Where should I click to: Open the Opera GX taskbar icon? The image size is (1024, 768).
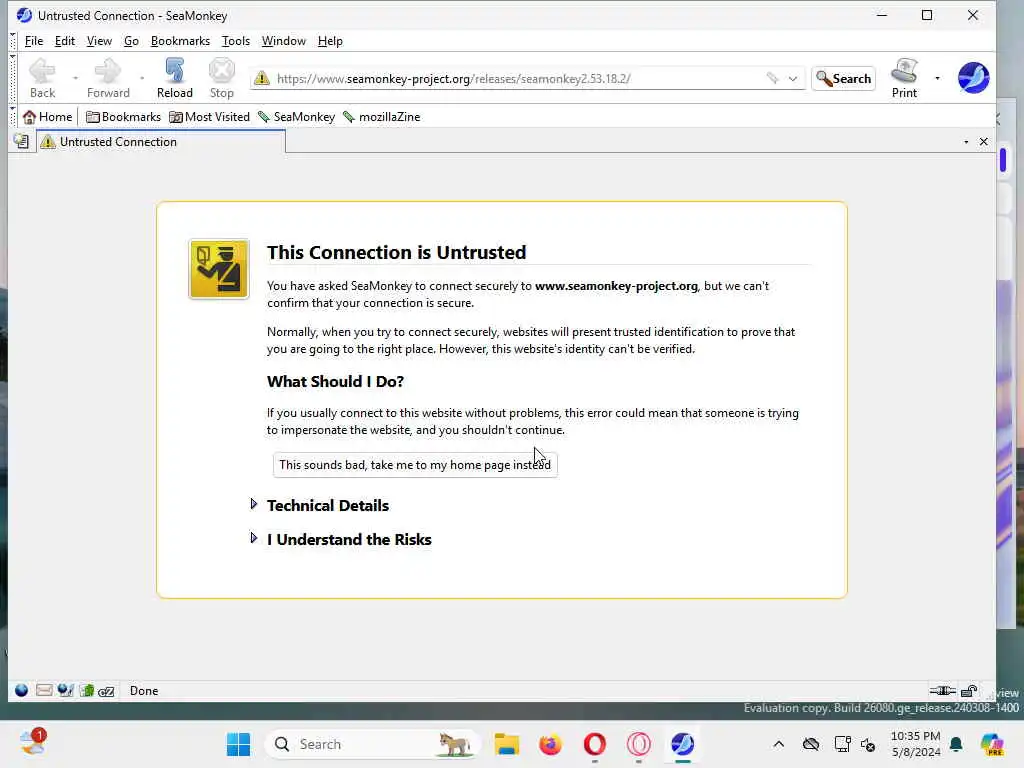638,744
